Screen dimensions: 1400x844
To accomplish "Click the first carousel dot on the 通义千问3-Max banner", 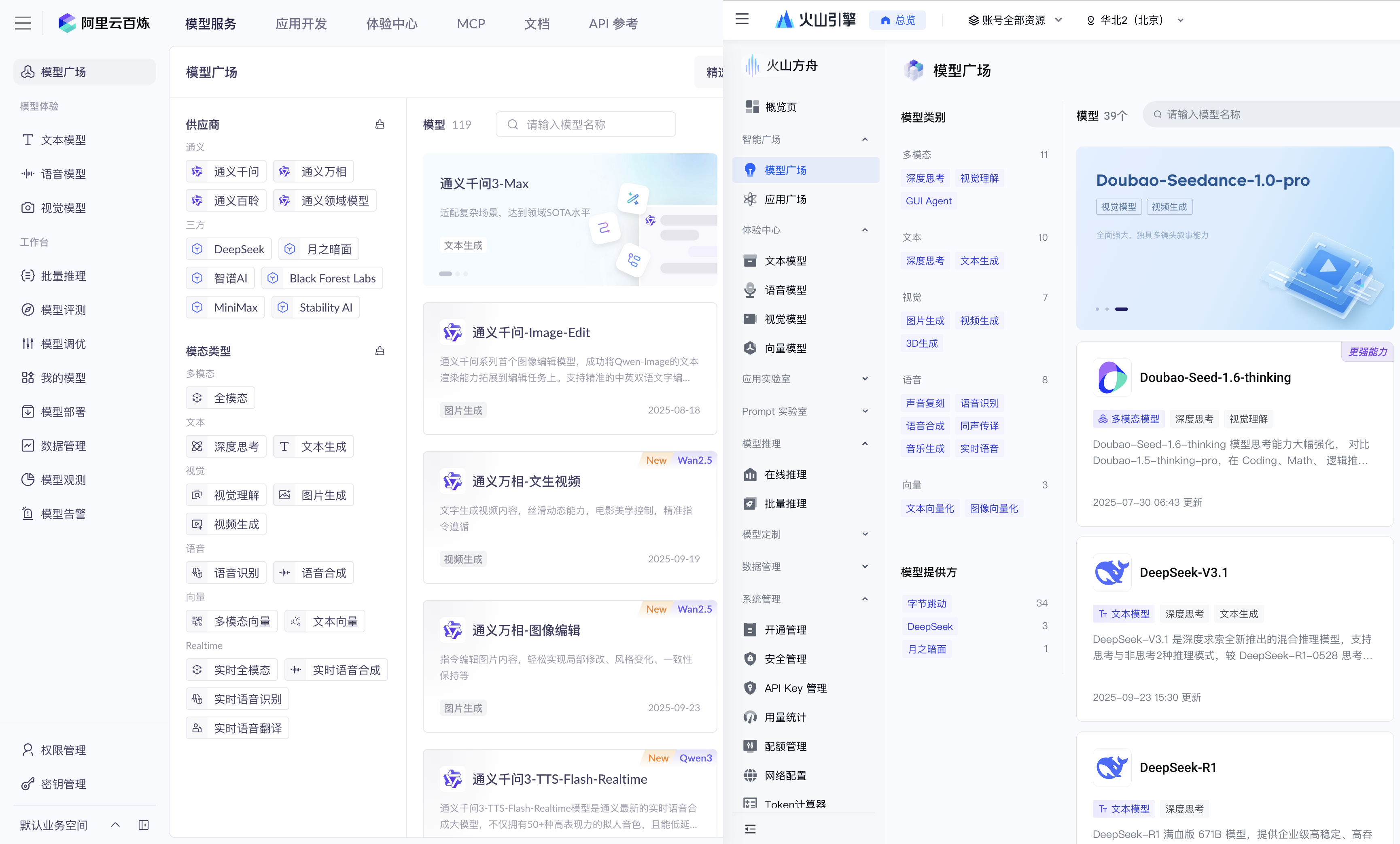I will point(445,274).
